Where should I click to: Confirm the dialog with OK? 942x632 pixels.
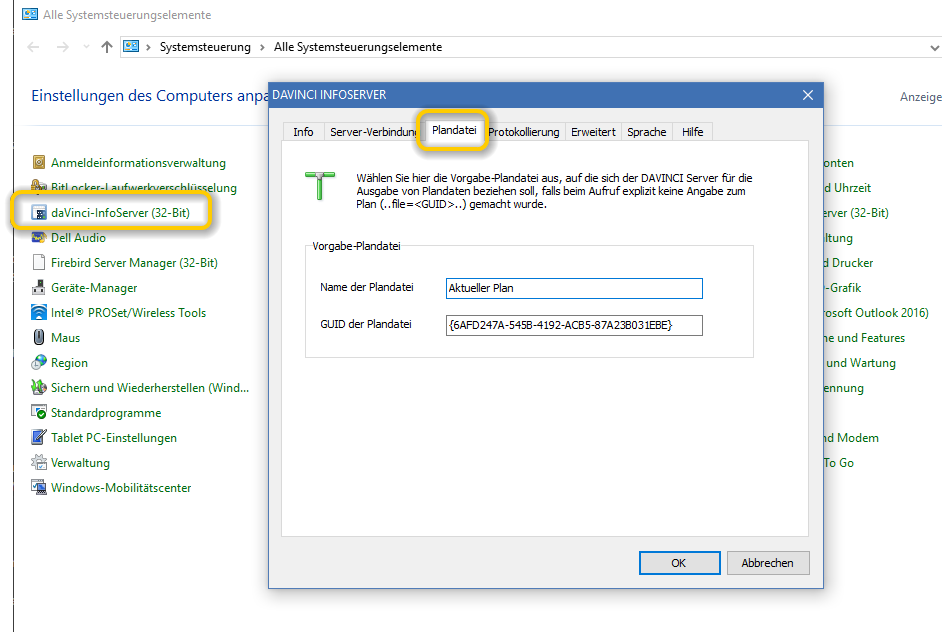(678, 563)
